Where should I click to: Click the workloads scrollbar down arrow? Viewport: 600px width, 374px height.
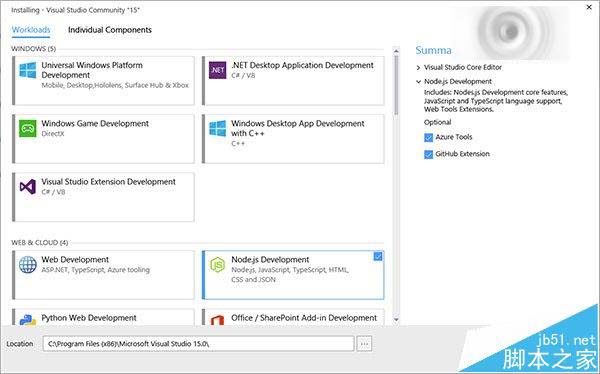(x=396, y=319)
